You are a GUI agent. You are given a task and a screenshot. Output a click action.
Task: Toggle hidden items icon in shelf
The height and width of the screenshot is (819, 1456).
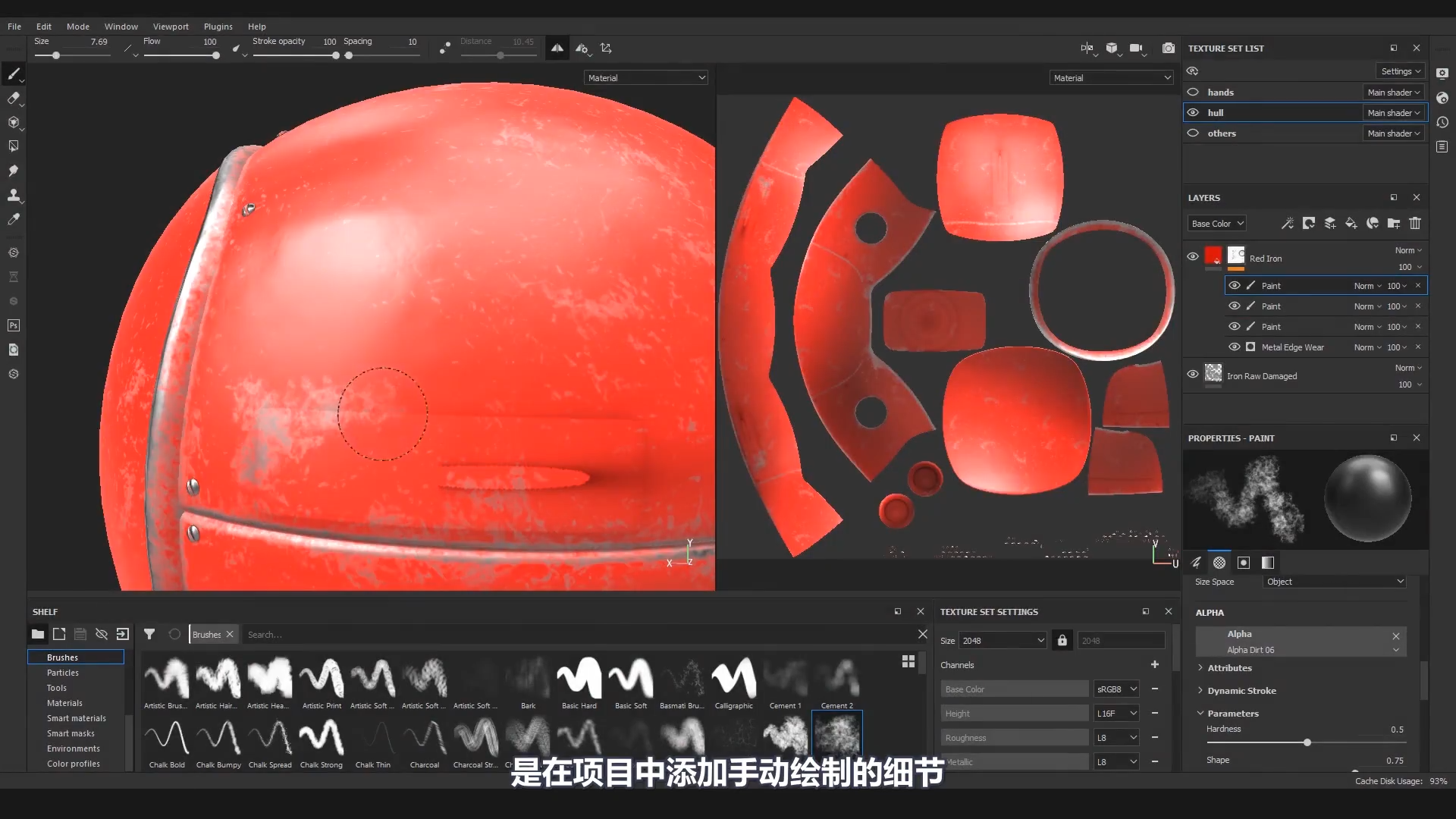[102, 634]
